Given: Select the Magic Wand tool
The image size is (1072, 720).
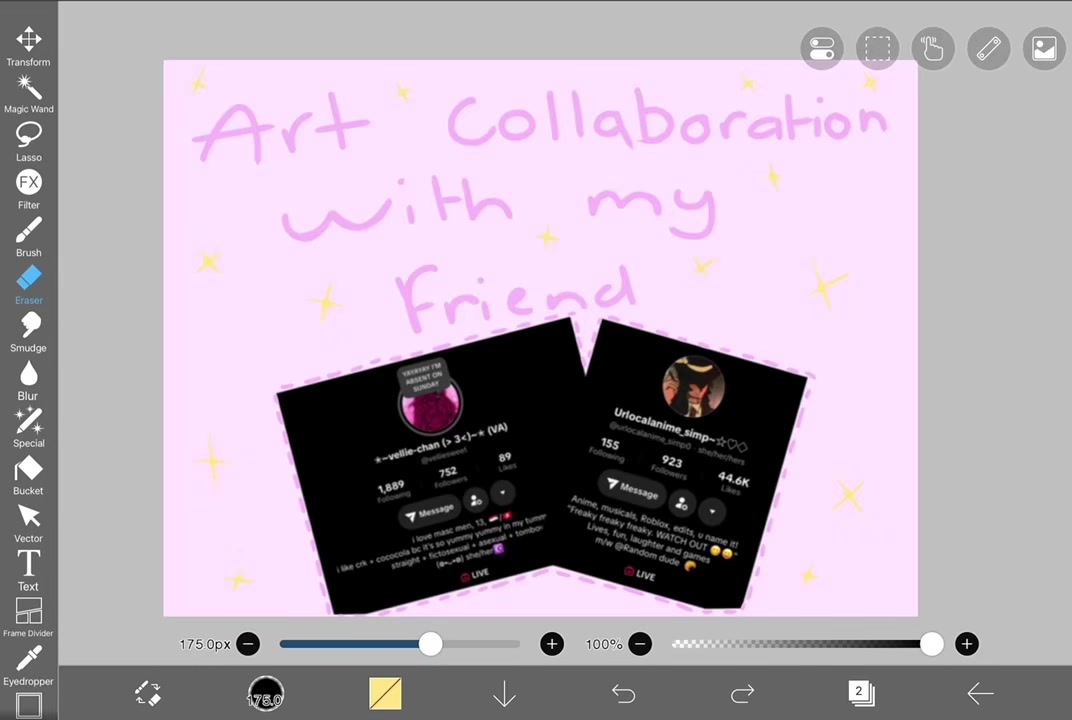Looking at the screenshot, I should tap(28, 94).
